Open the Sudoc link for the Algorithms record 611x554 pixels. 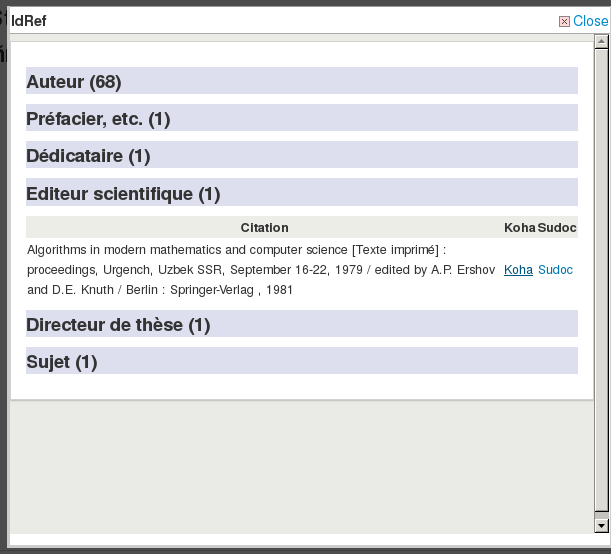coord(555,270)
